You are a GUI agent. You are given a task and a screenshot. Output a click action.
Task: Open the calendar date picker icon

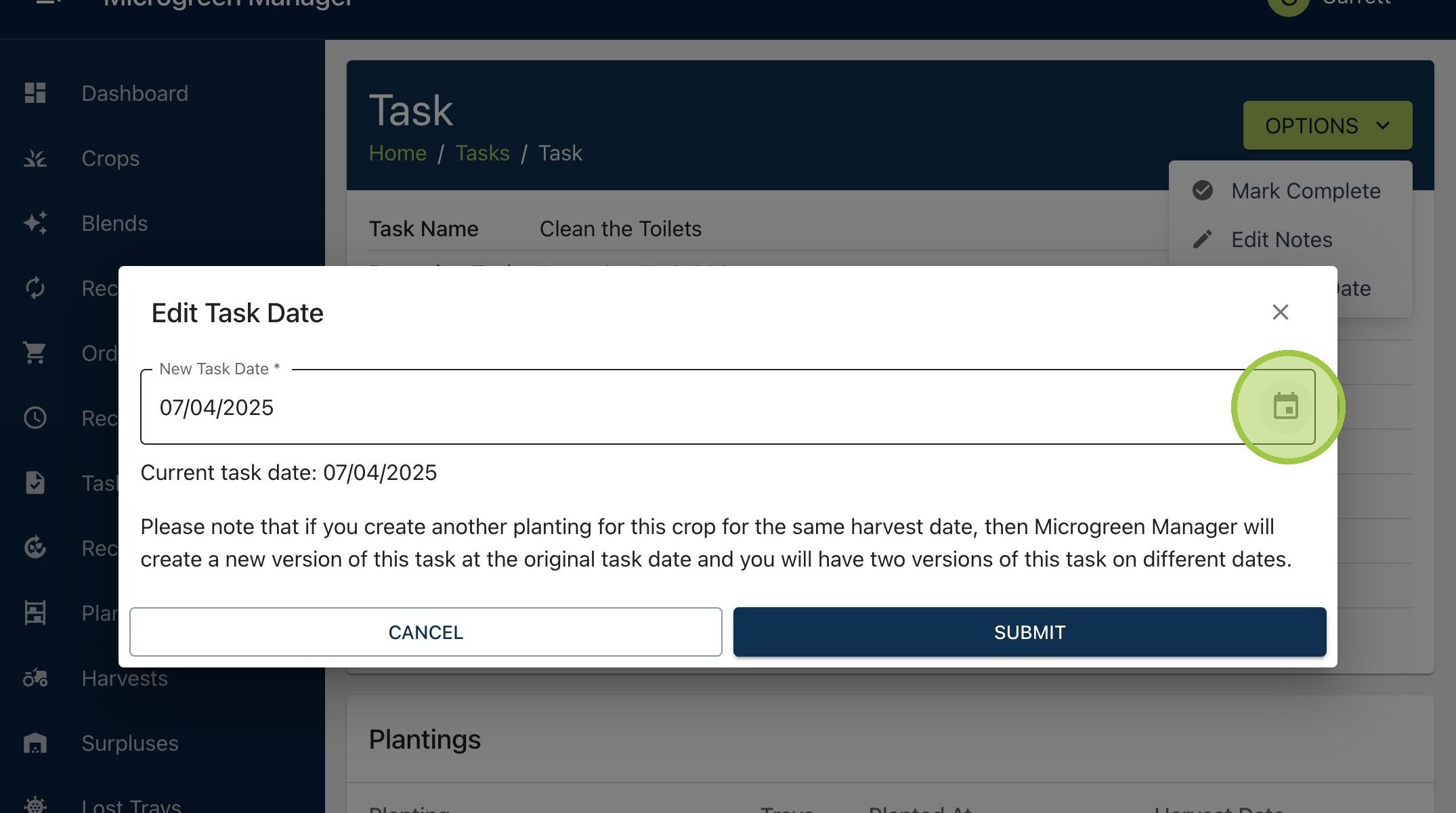point(1285,407)
